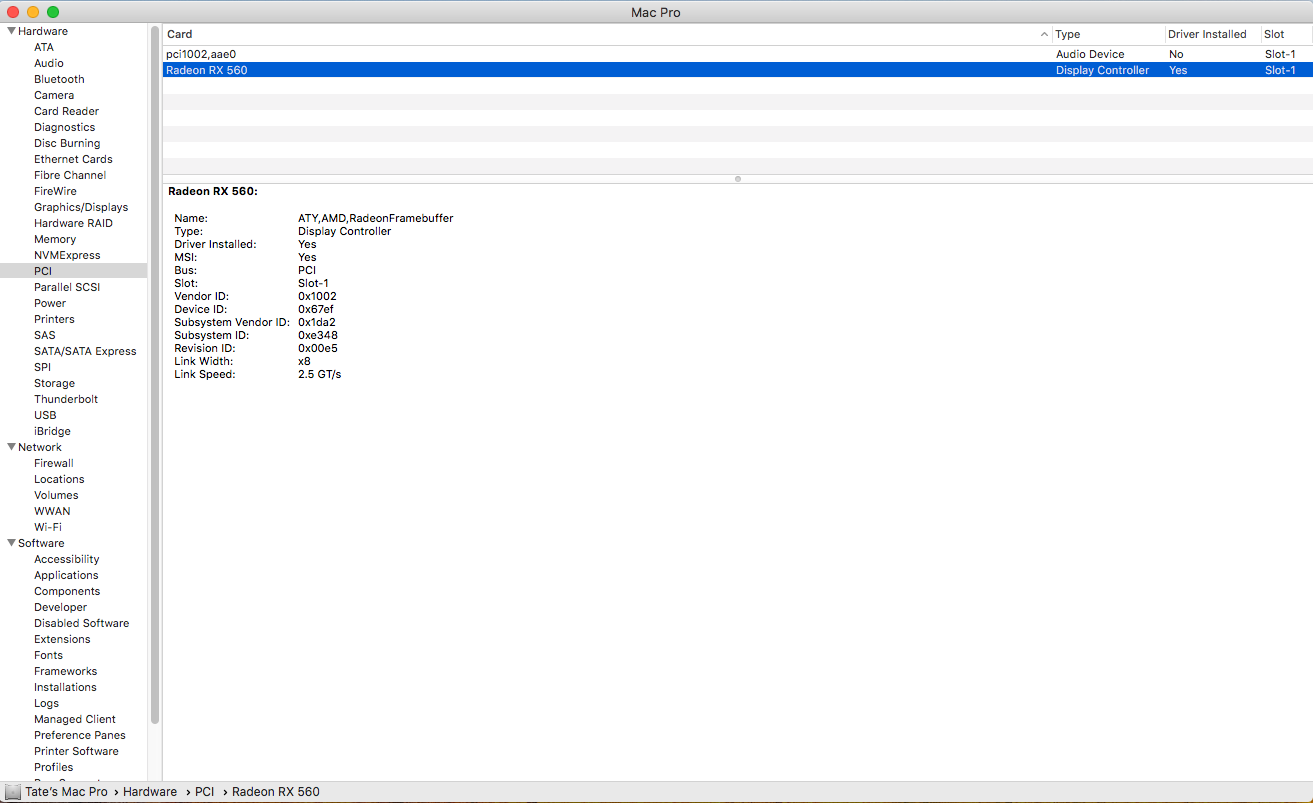Screen dimensions: 1313x803
Task: Select Volumes under Network
Action: point(56,495)
